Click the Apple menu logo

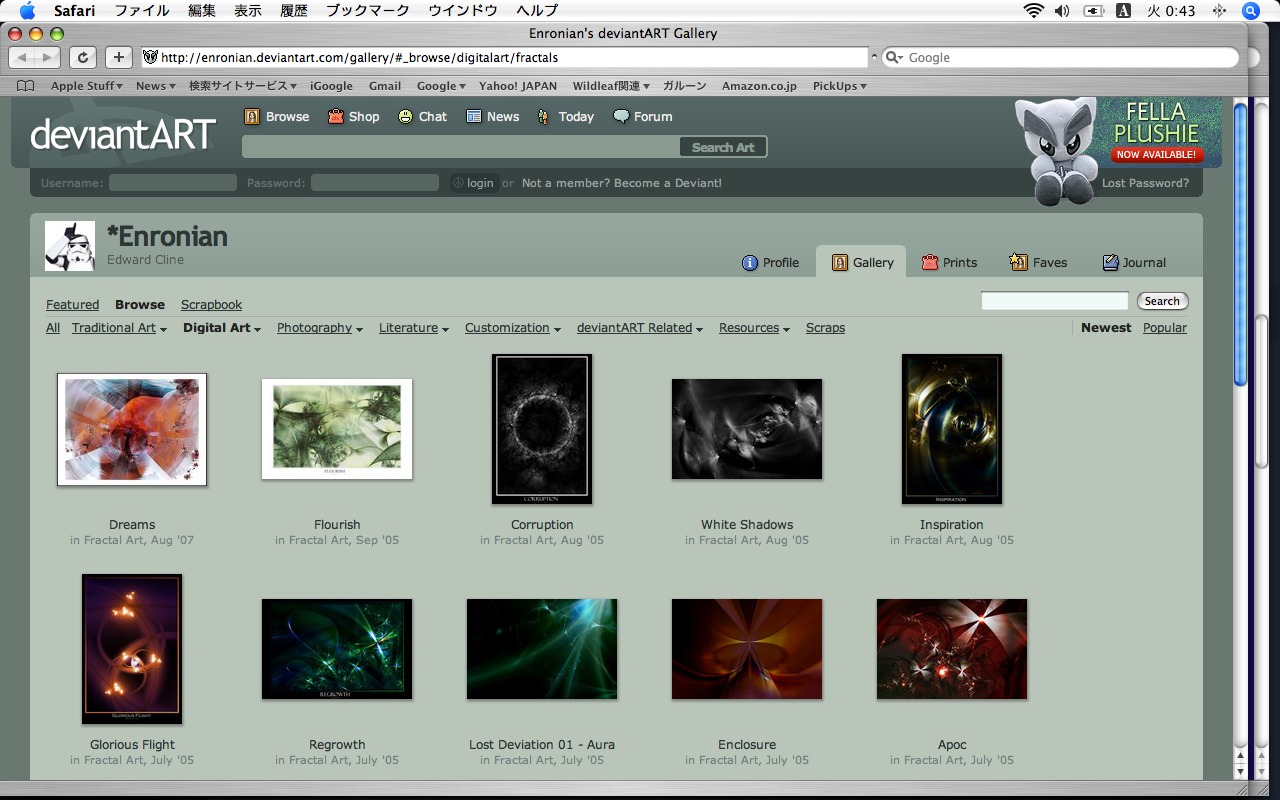[x=27, y=11]
